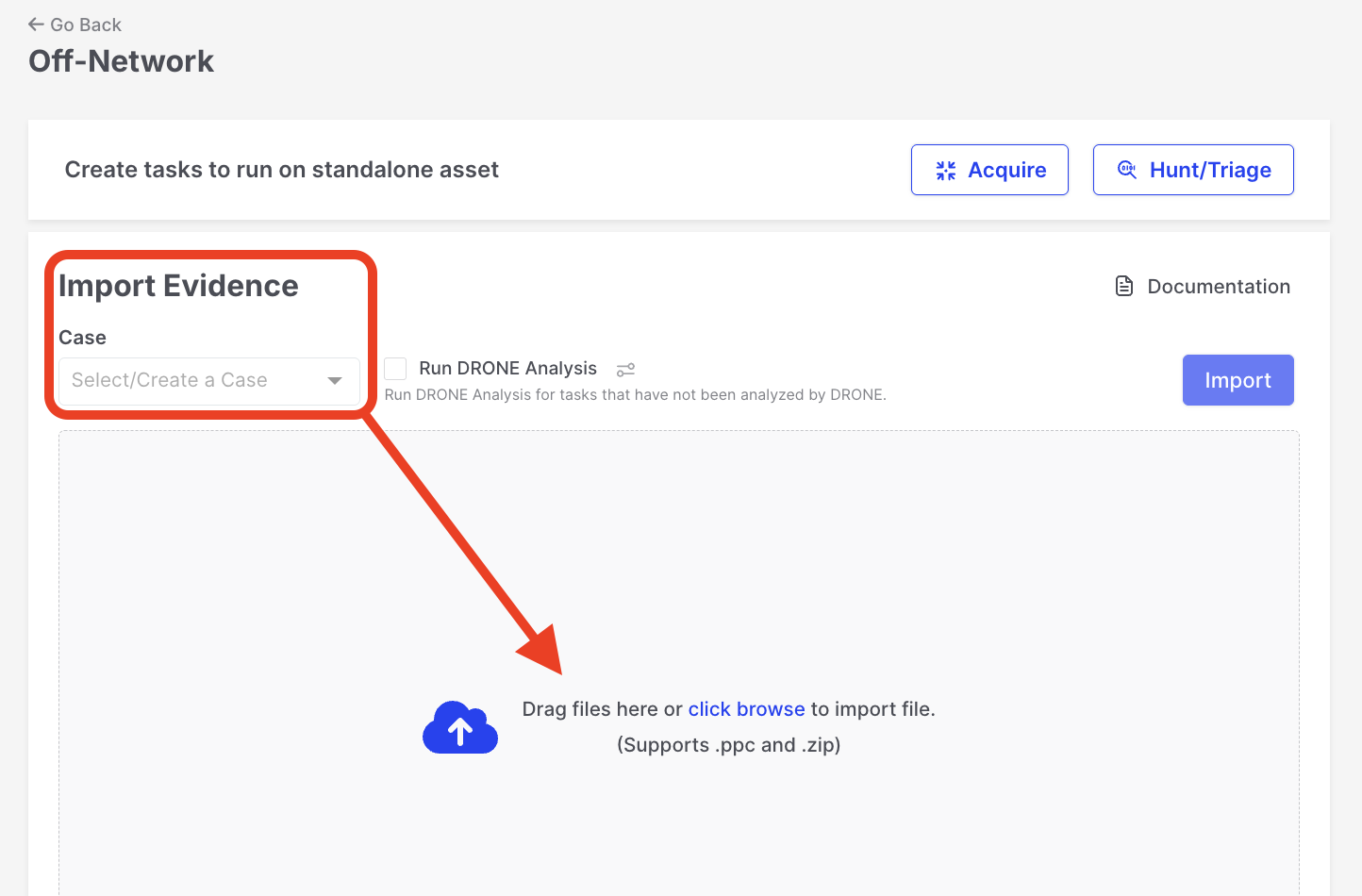Screen dimensions: 1362x896
Task: Click the blue cloud upload icon
Action: [460, 728]
